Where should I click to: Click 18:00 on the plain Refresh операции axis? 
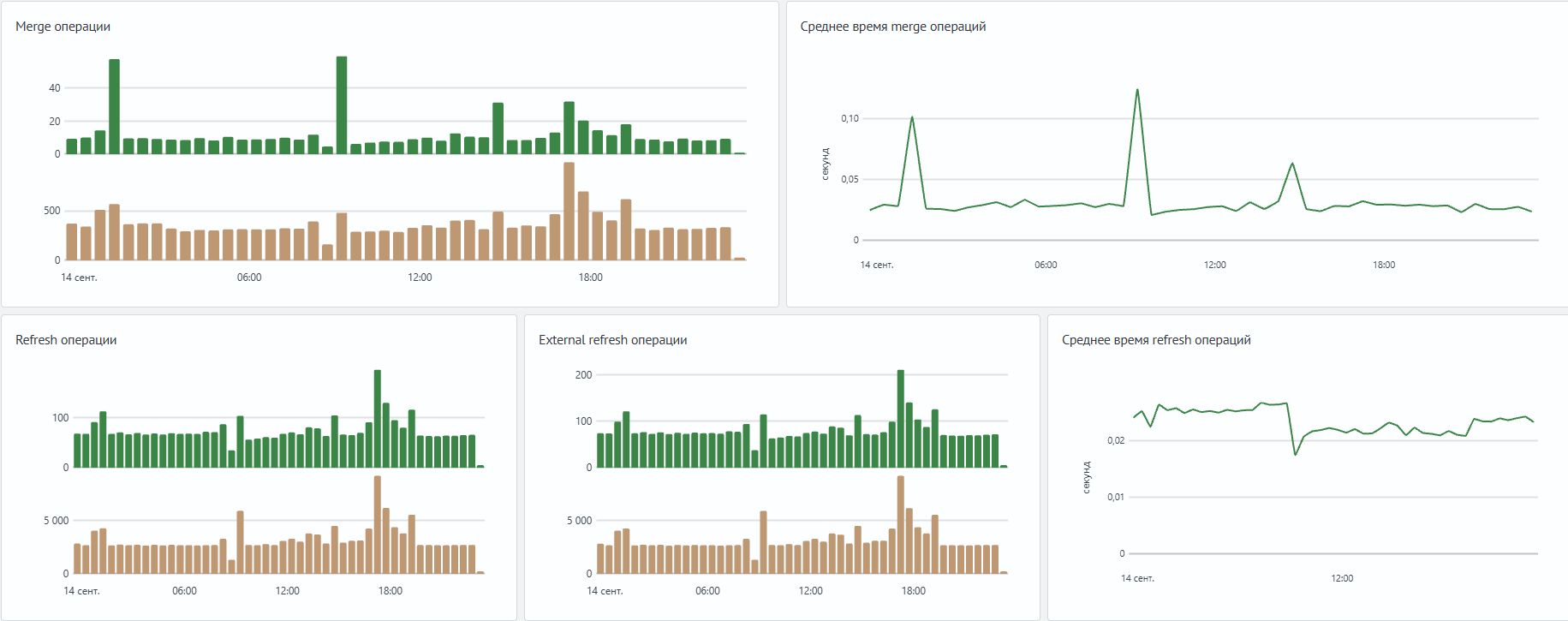point(391,591)
